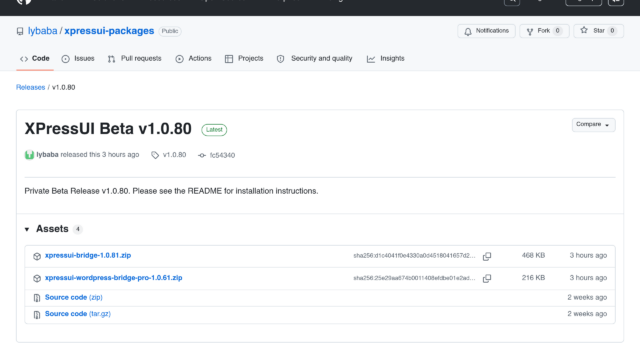Download xpressui-wordpress-bridge-pro-1.0.61.zip
The image size is (640, 360).
[x=113, y=278]
